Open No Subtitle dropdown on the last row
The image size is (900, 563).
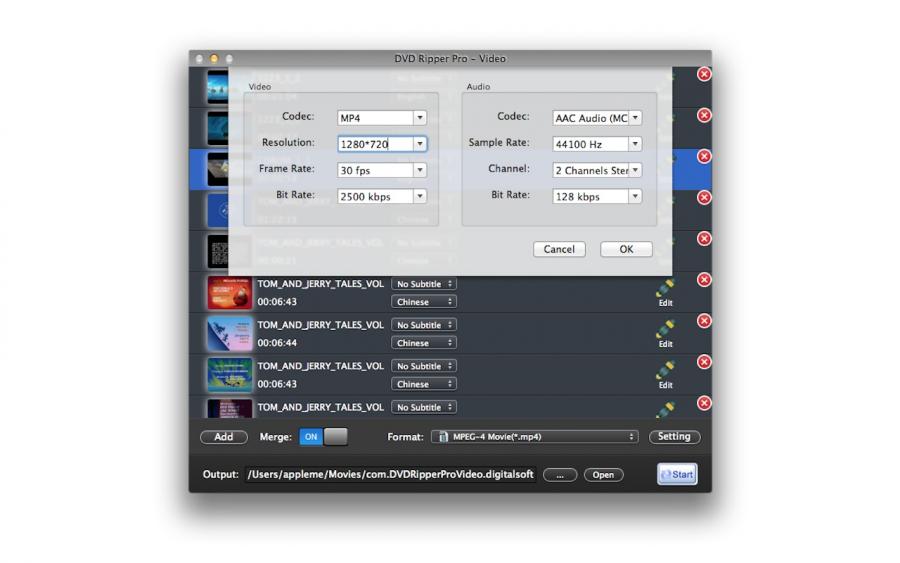point(424,407)
